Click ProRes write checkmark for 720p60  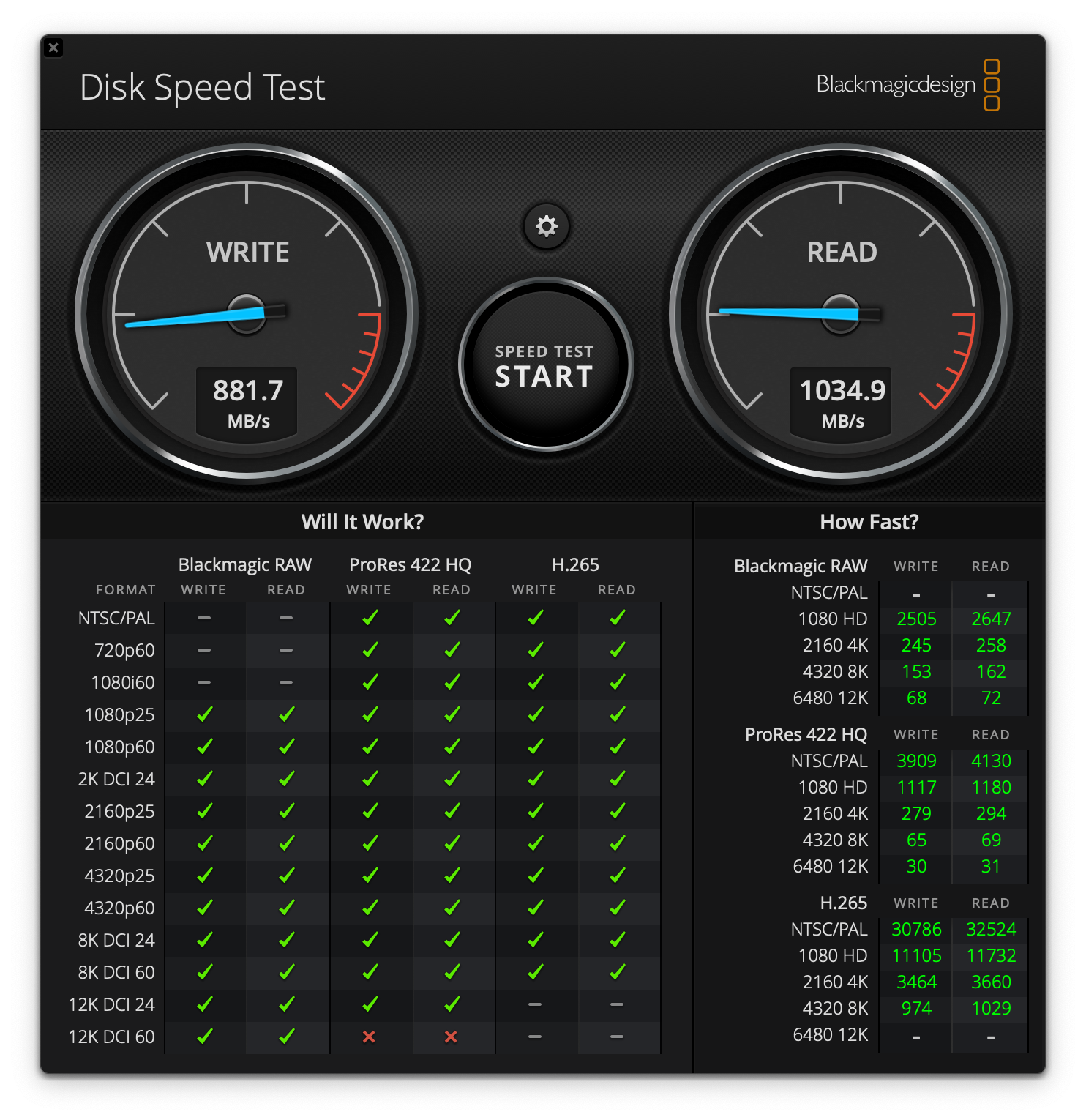370,649
